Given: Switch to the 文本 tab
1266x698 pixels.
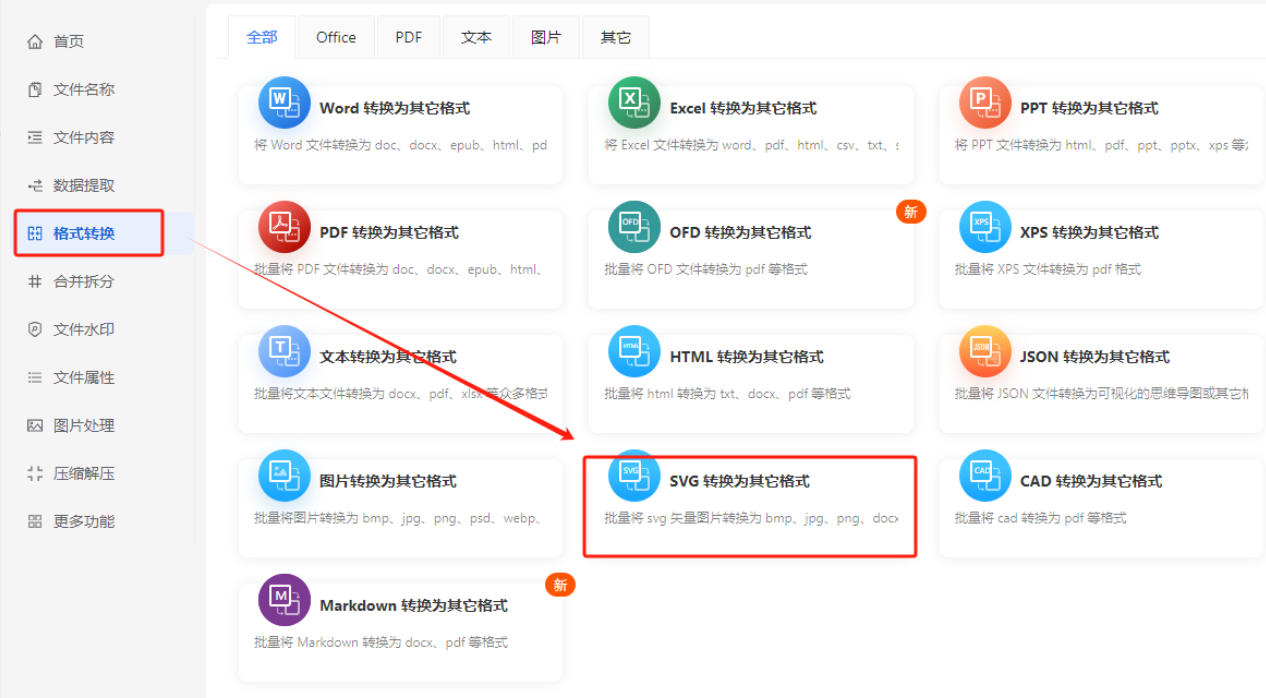Looking at the screenshot, I should 476,37.
